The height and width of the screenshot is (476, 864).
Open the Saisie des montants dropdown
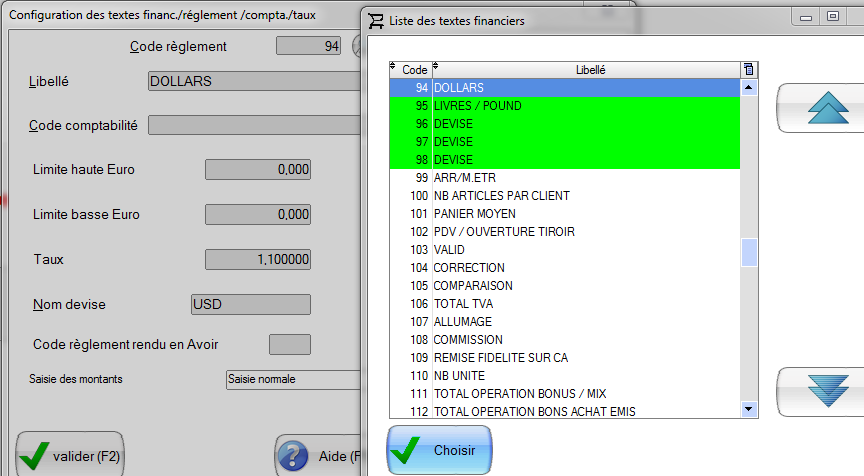pos(292,379)
